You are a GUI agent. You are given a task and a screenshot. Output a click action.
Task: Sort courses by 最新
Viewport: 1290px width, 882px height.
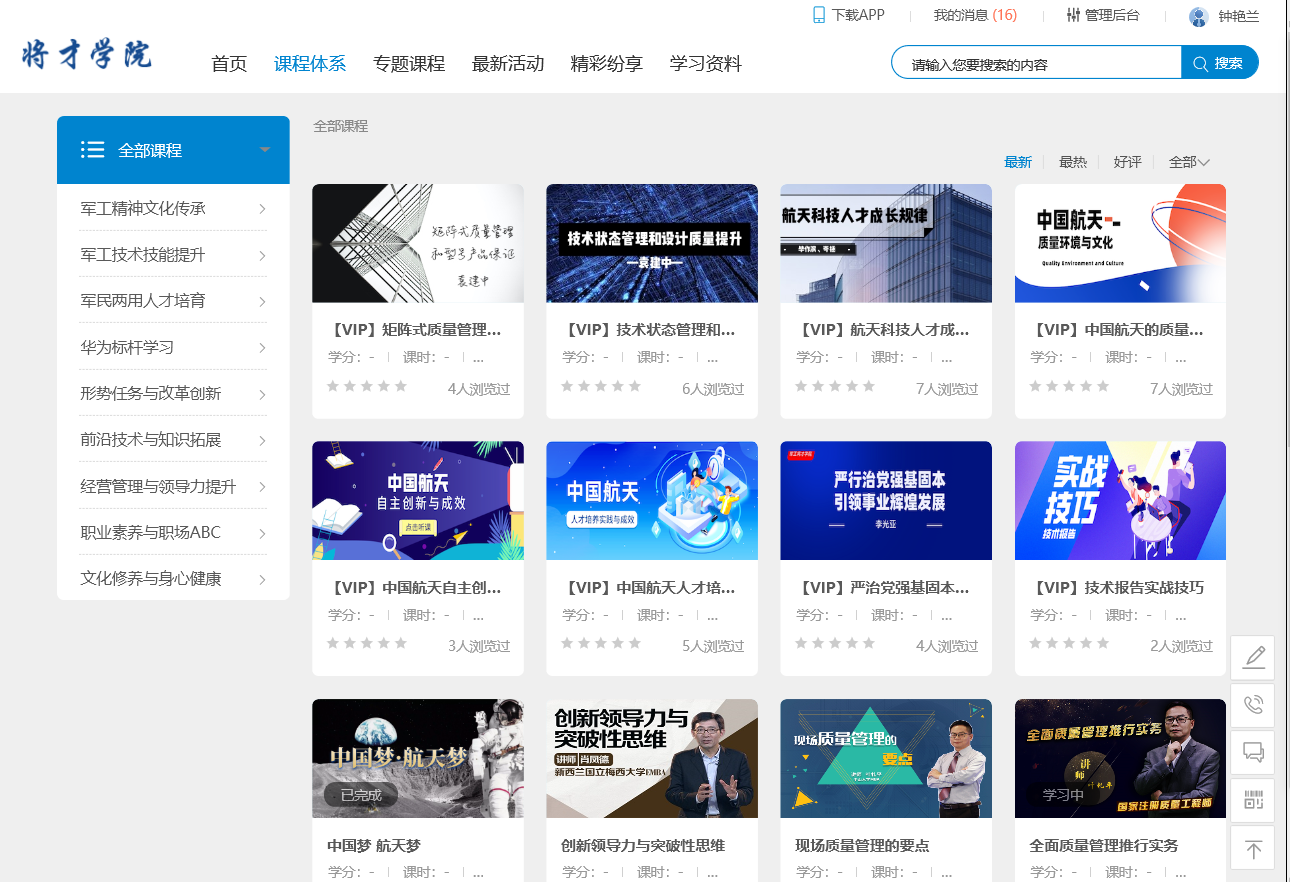1018,162
